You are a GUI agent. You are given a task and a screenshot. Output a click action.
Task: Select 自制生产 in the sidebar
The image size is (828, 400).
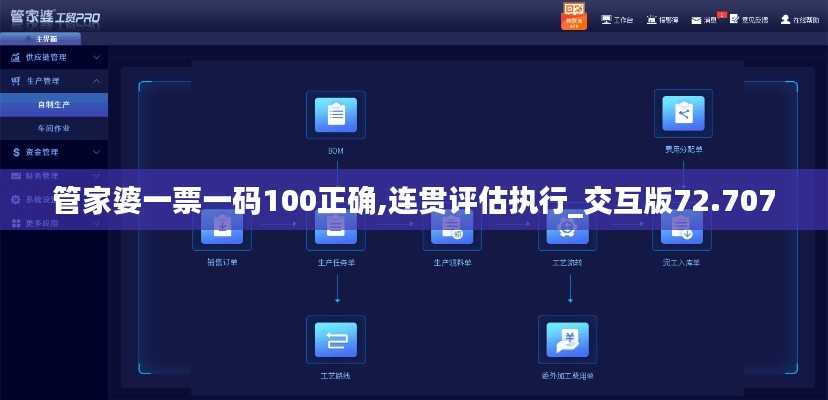coord(54,104)
